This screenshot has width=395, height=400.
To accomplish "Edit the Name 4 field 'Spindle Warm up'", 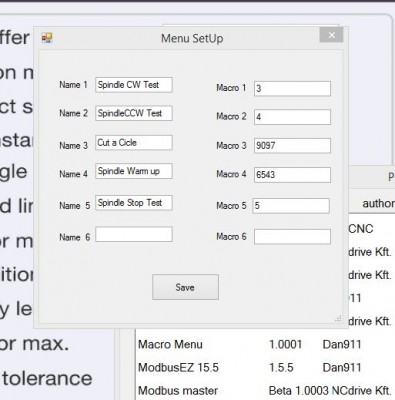I will (134, 171).
